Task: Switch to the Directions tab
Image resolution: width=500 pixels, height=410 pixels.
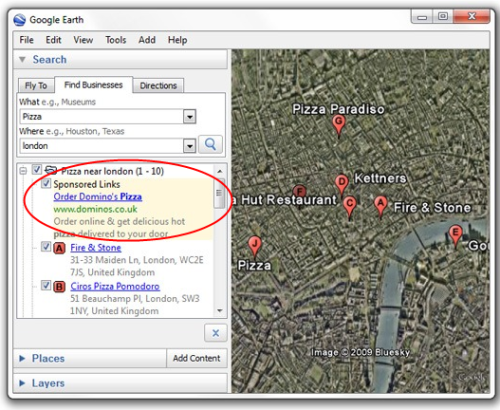Action: pos(158,86)
